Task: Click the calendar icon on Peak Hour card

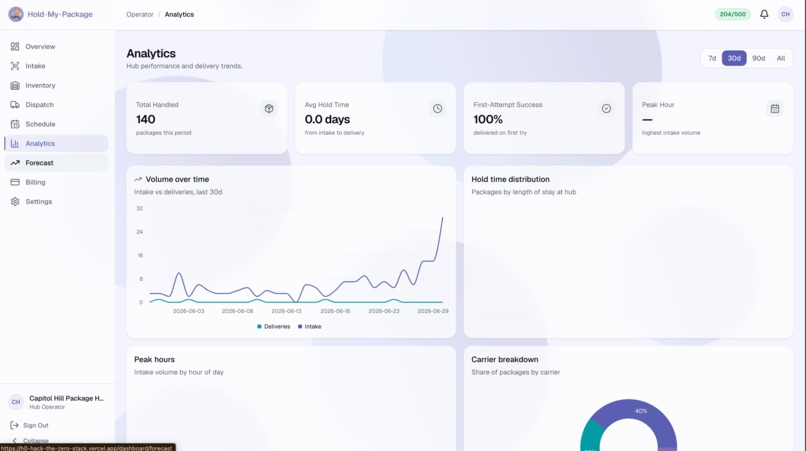Action: pyautogui.click(x=775, y=109)
